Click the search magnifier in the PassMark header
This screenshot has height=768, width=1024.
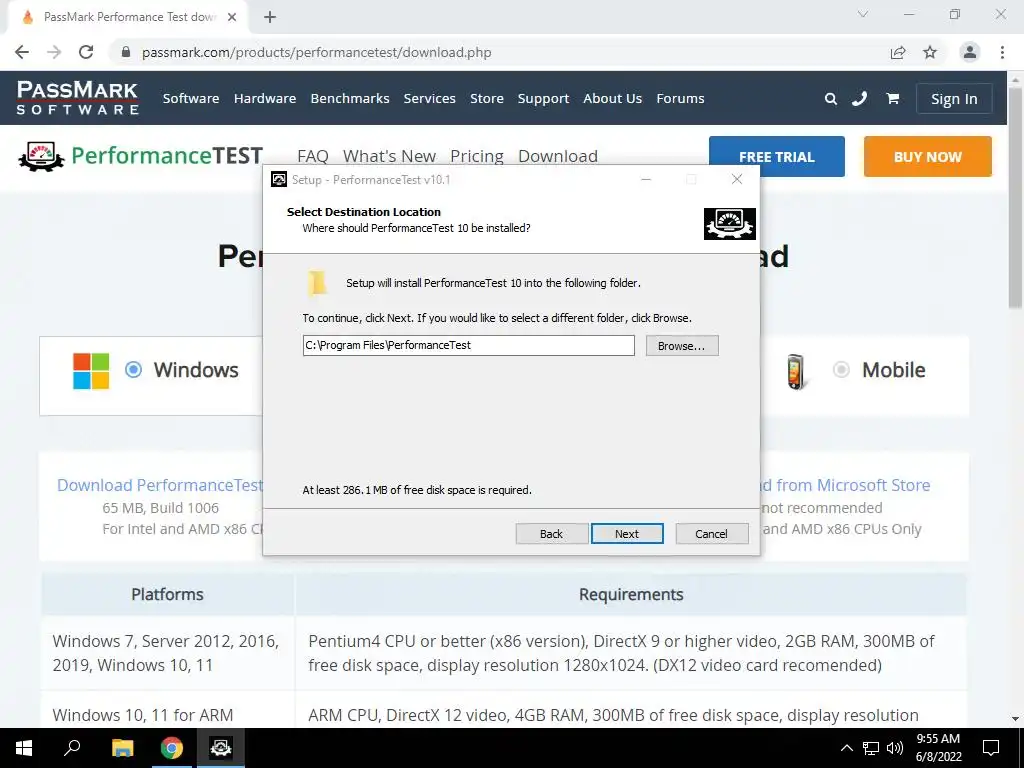point(831,99)
